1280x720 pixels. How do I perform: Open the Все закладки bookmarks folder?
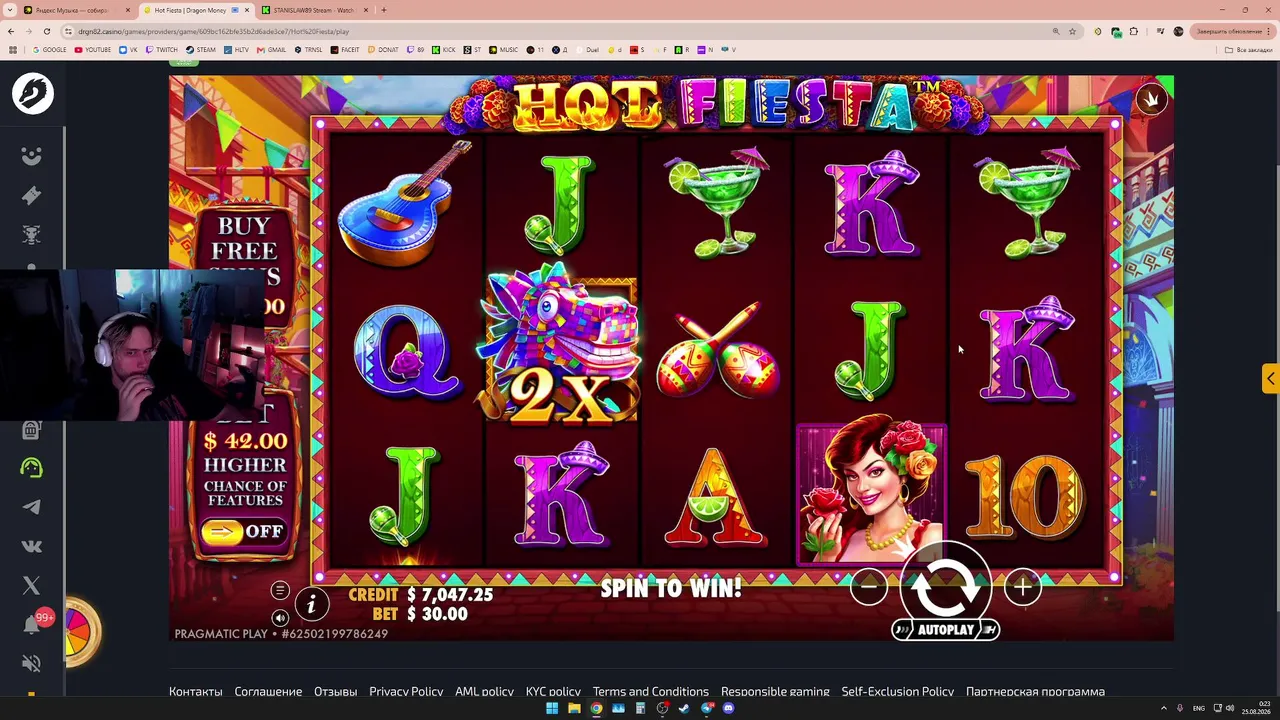[1251, 49]
